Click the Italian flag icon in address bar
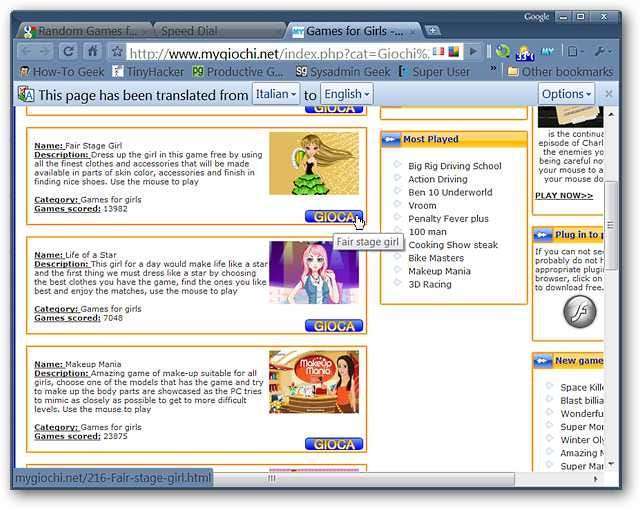 pos(439,52)
